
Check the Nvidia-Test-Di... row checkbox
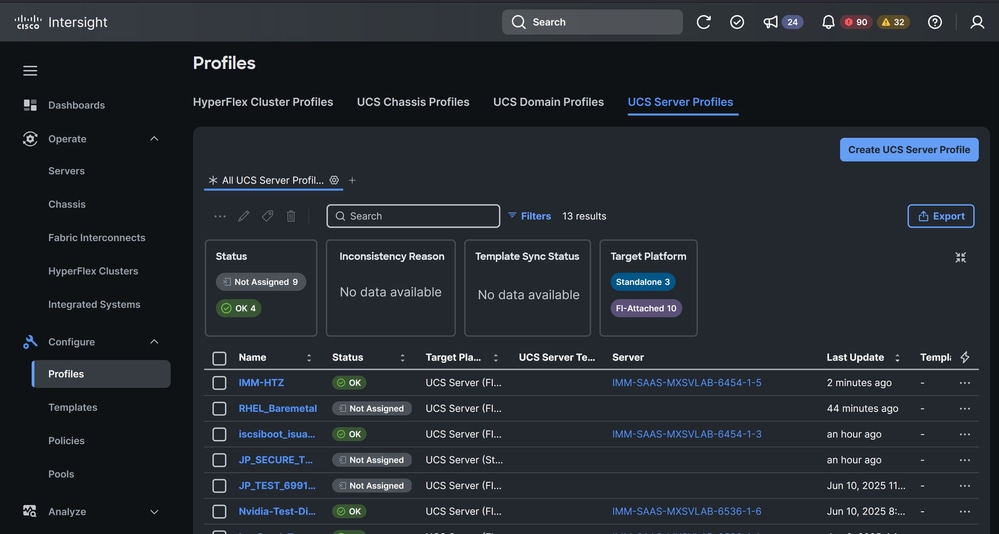pos(219,512)
